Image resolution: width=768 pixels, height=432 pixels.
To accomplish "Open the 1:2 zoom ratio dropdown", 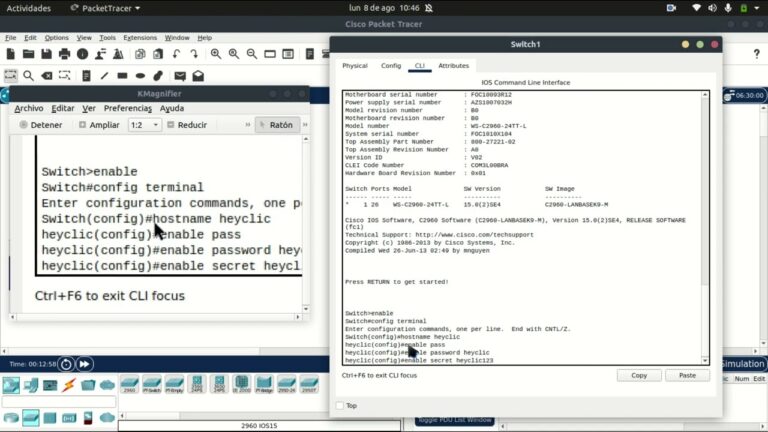I will click(144, 125).
